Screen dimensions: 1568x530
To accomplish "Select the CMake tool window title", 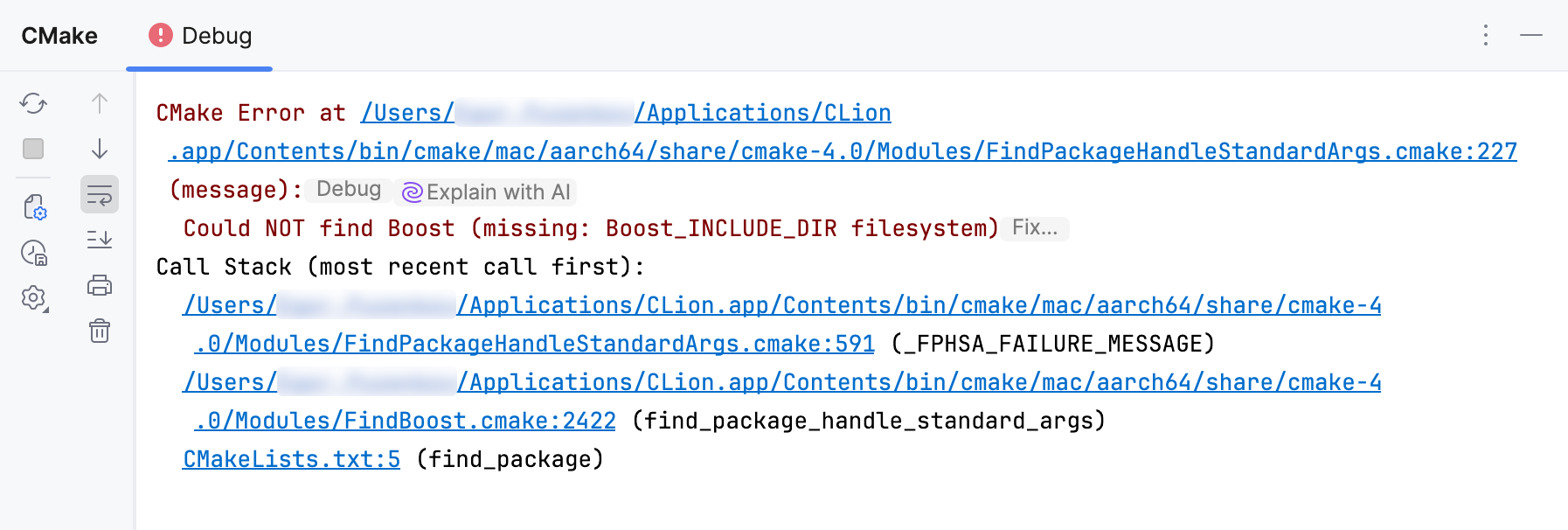I will tap(58, 36).
